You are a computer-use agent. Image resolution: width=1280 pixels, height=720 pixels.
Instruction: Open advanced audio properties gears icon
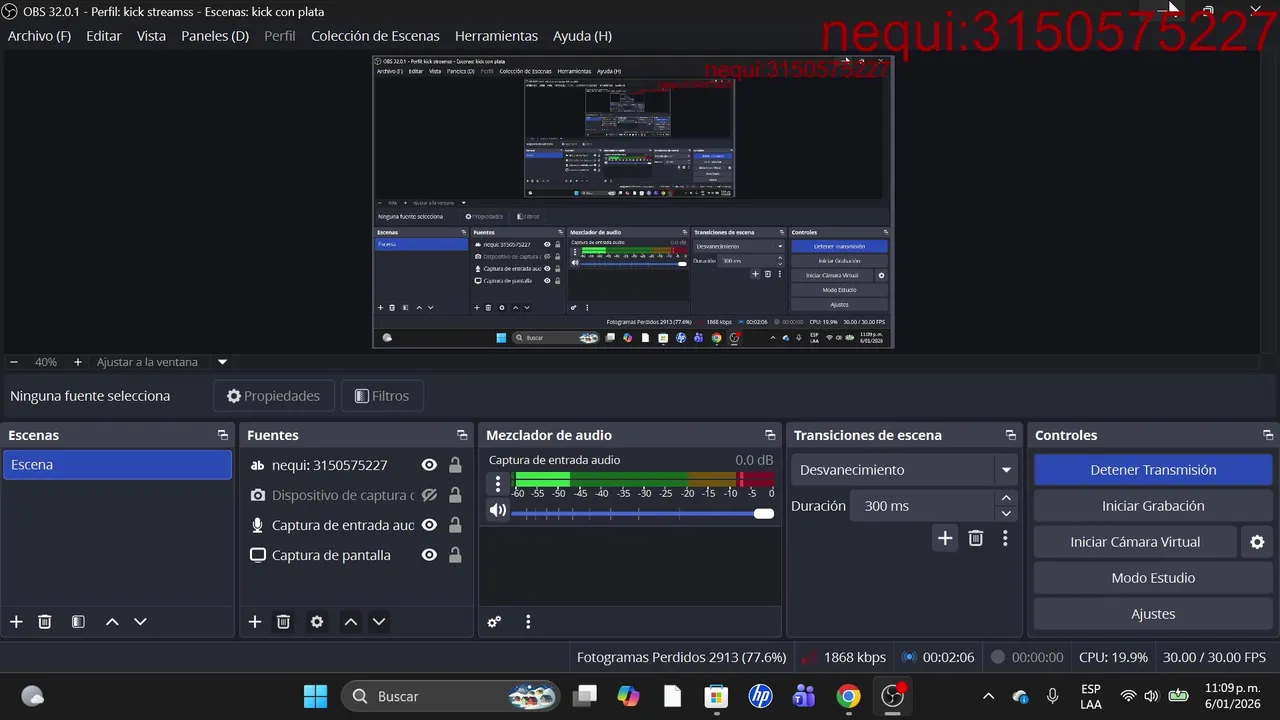[494, 622]
